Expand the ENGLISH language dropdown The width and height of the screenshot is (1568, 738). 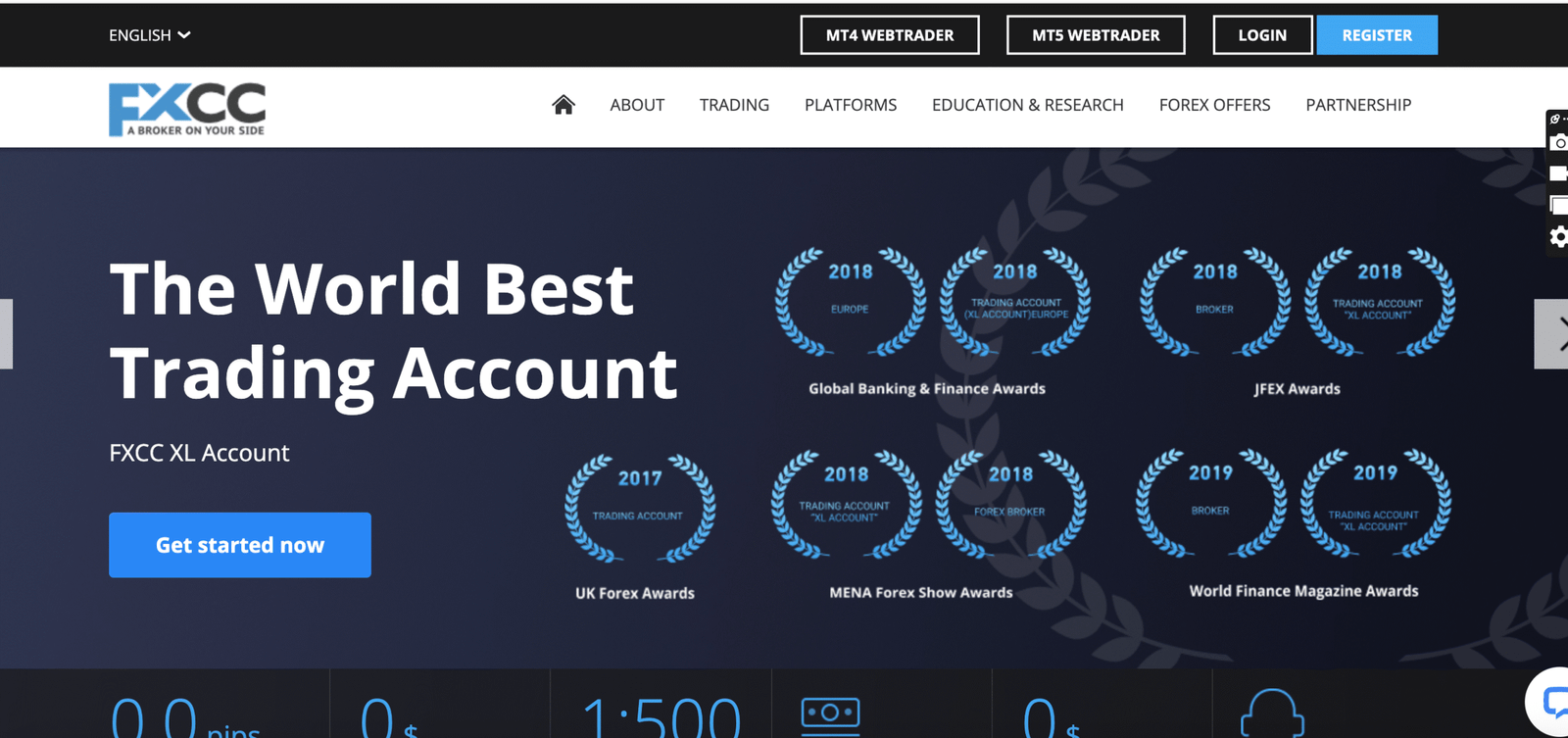149,35
